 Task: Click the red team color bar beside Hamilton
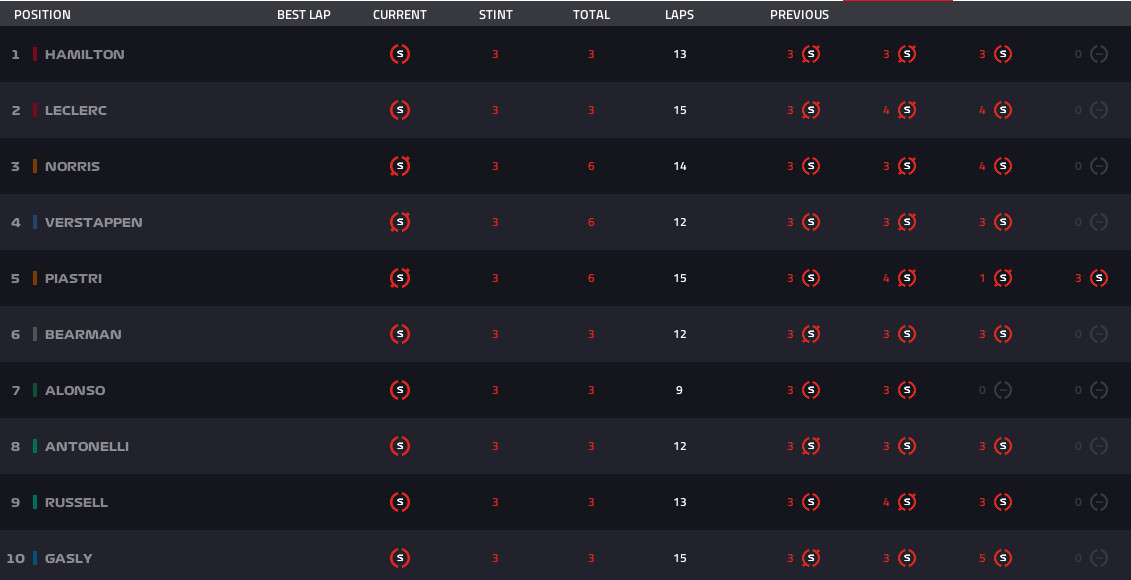35,54
